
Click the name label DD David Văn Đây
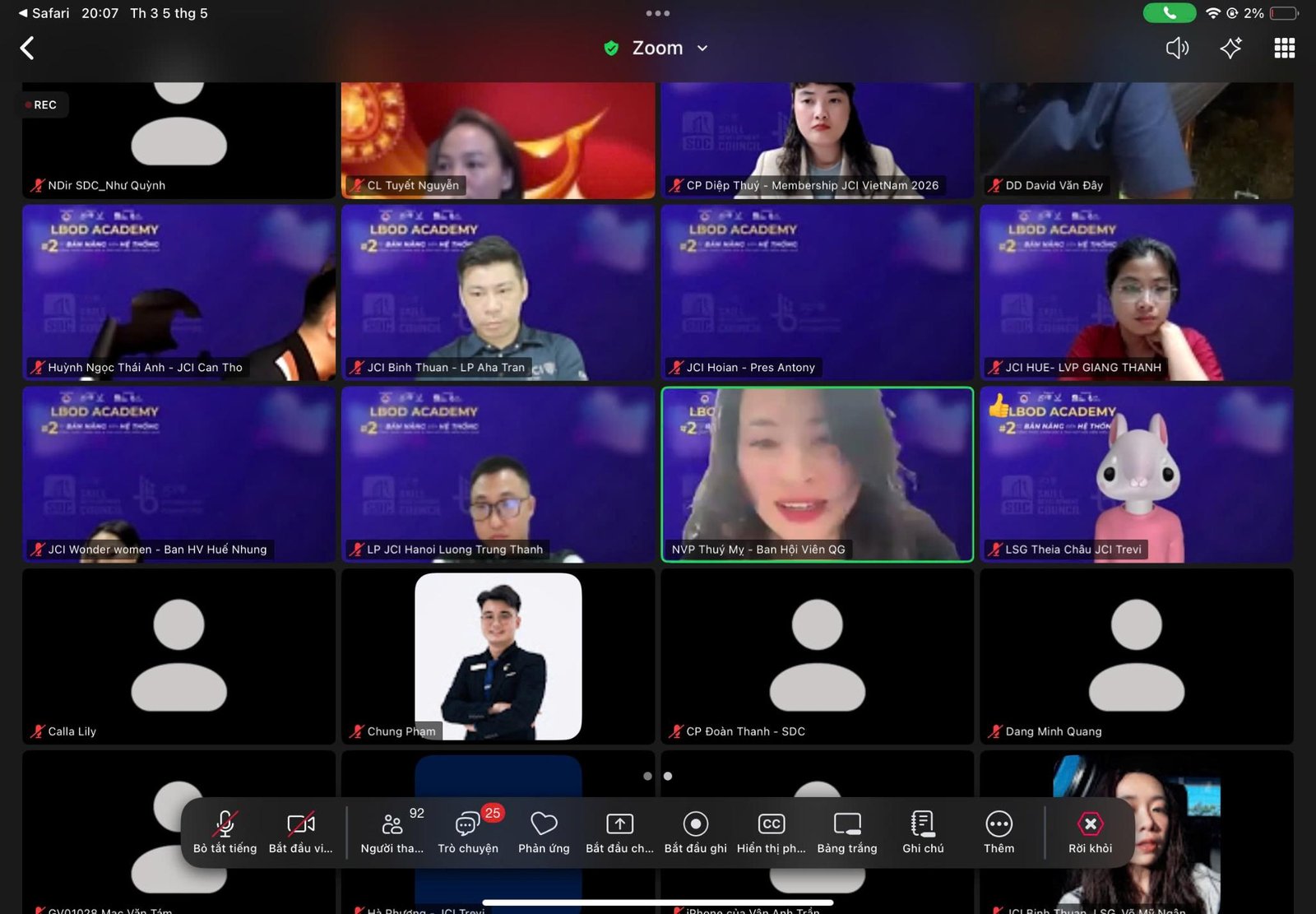[x=1054, y=185]
